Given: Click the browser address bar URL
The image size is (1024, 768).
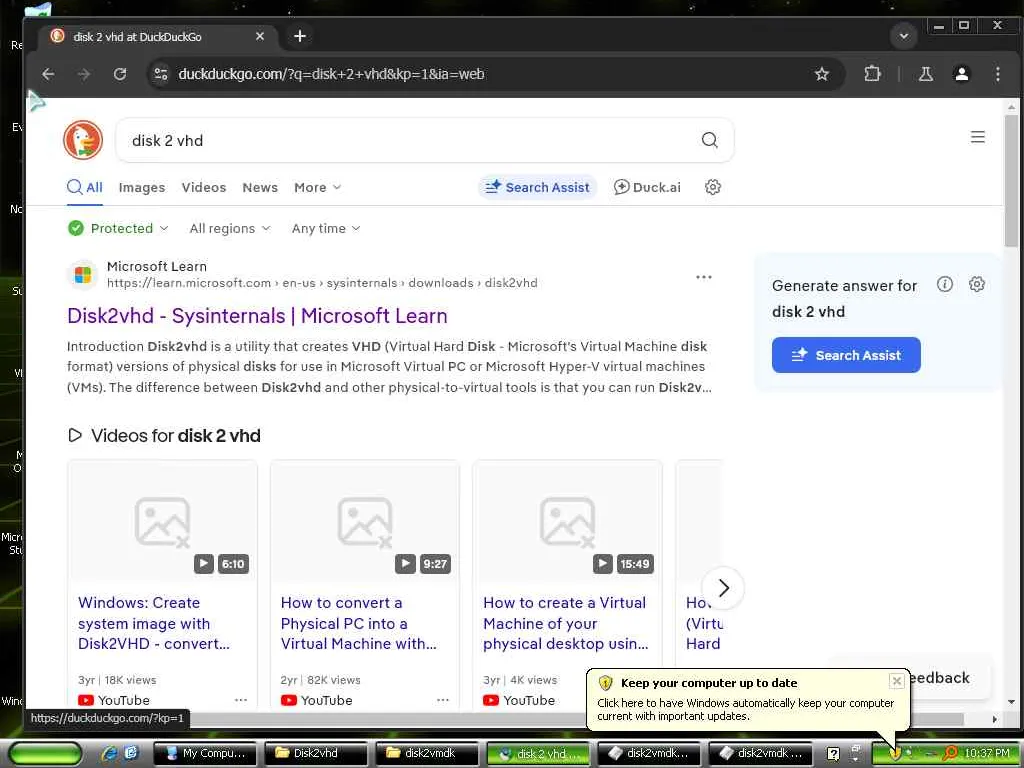Looking at the screenshot, I should click(x=331, y=74).
